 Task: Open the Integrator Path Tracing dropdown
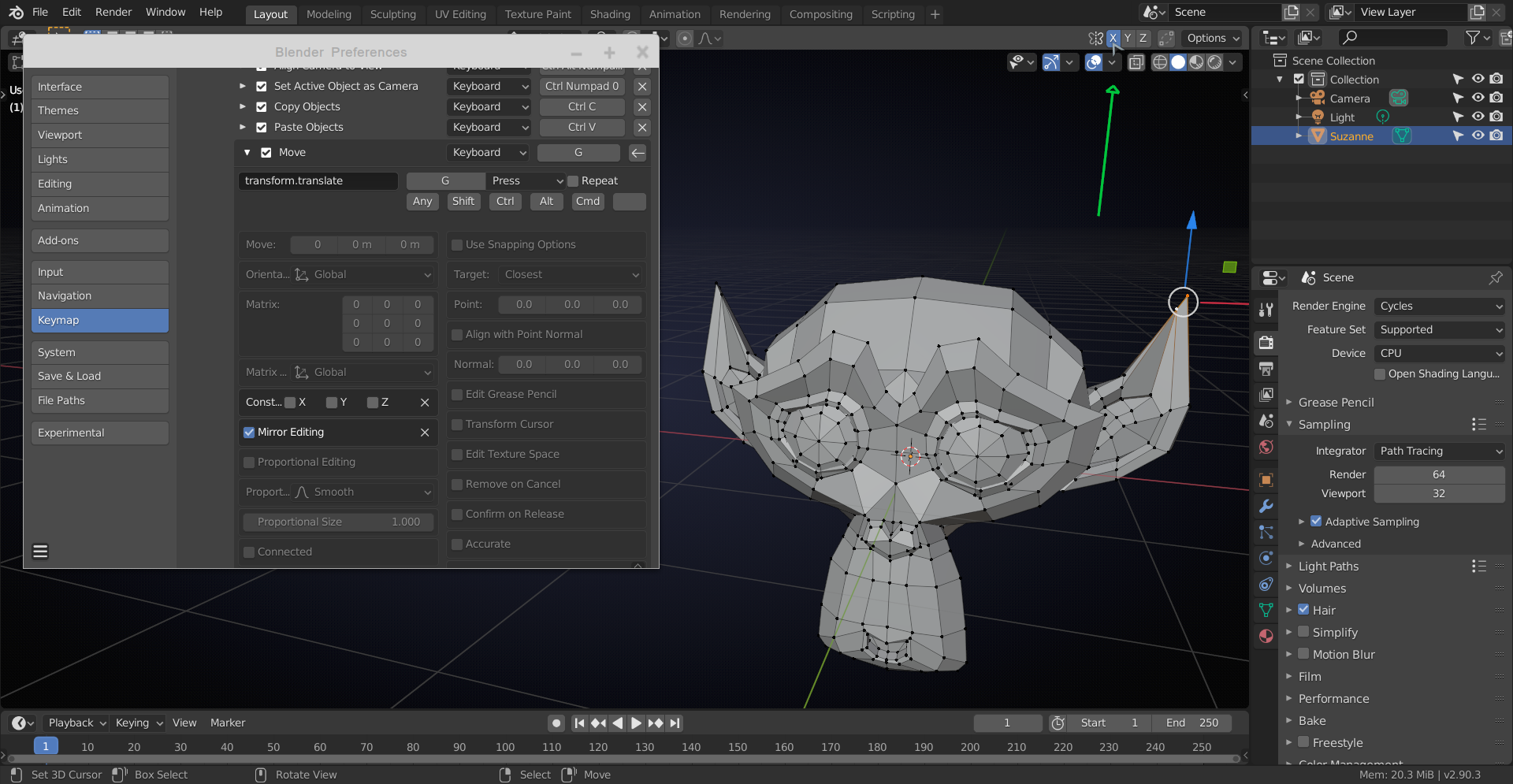(1439, 451)
